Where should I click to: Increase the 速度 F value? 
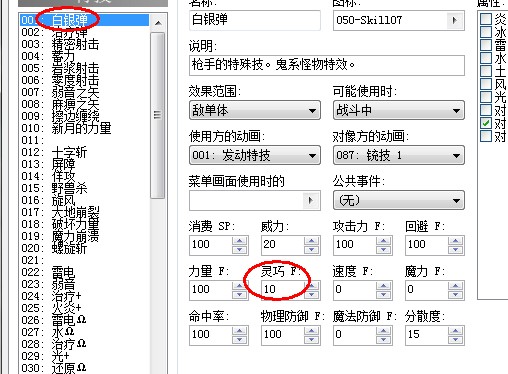384,286
